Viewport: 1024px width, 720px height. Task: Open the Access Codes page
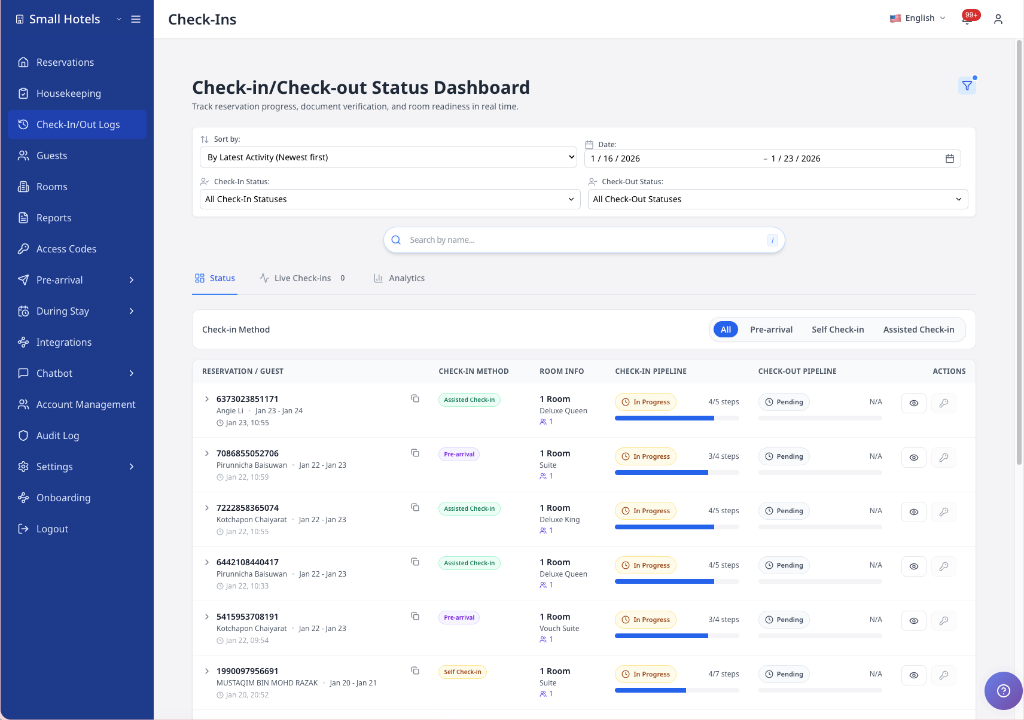[63, 248]
